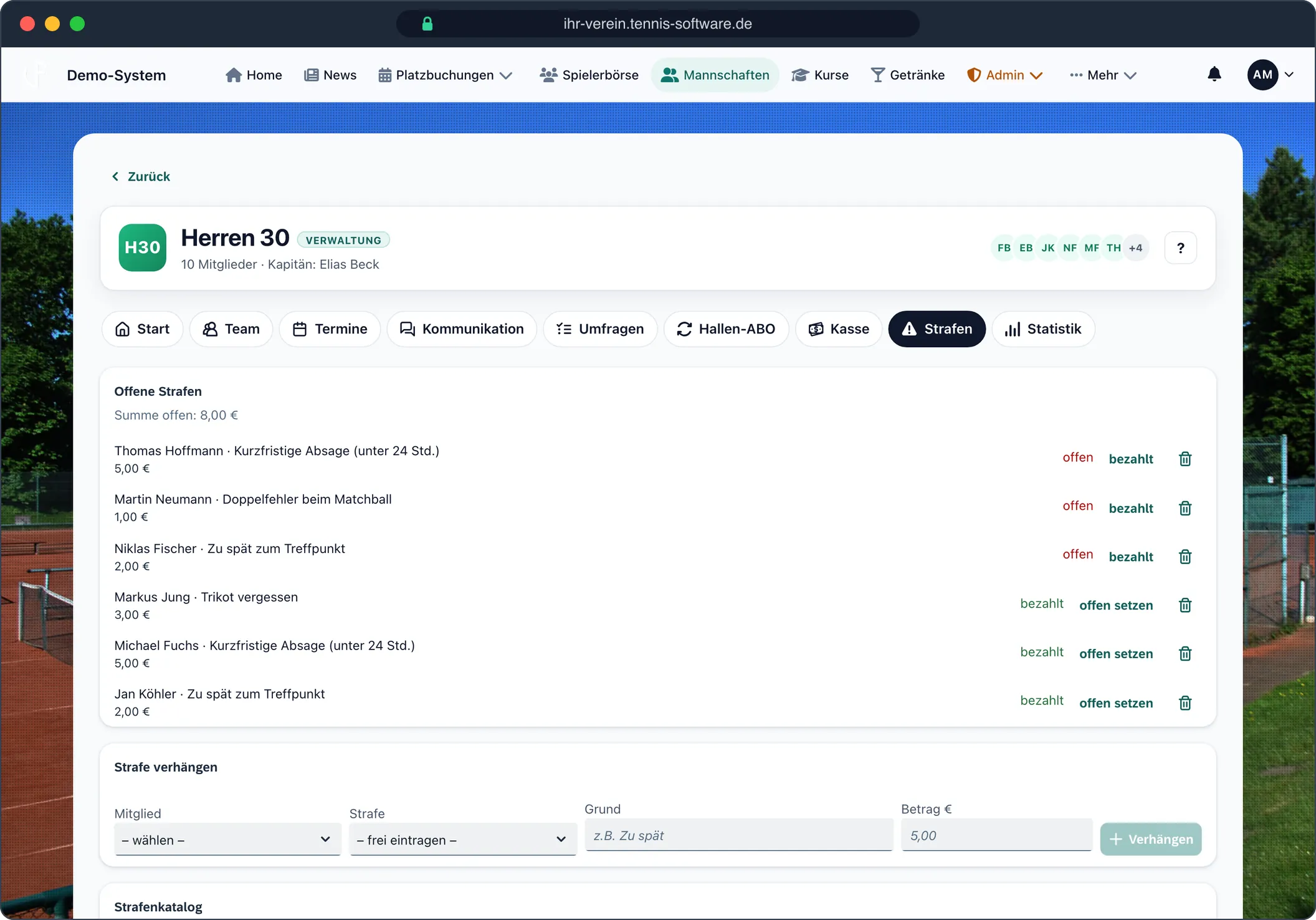The width and height of the screenshot is (1316, 920).
Task: Open the Hallen-ABO tab
Action: point(726,329)
